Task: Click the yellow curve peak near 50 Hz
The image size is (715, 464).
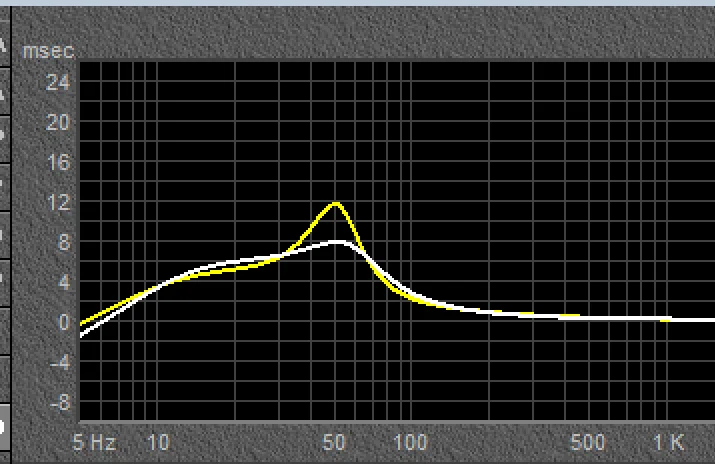Action: 336,204
